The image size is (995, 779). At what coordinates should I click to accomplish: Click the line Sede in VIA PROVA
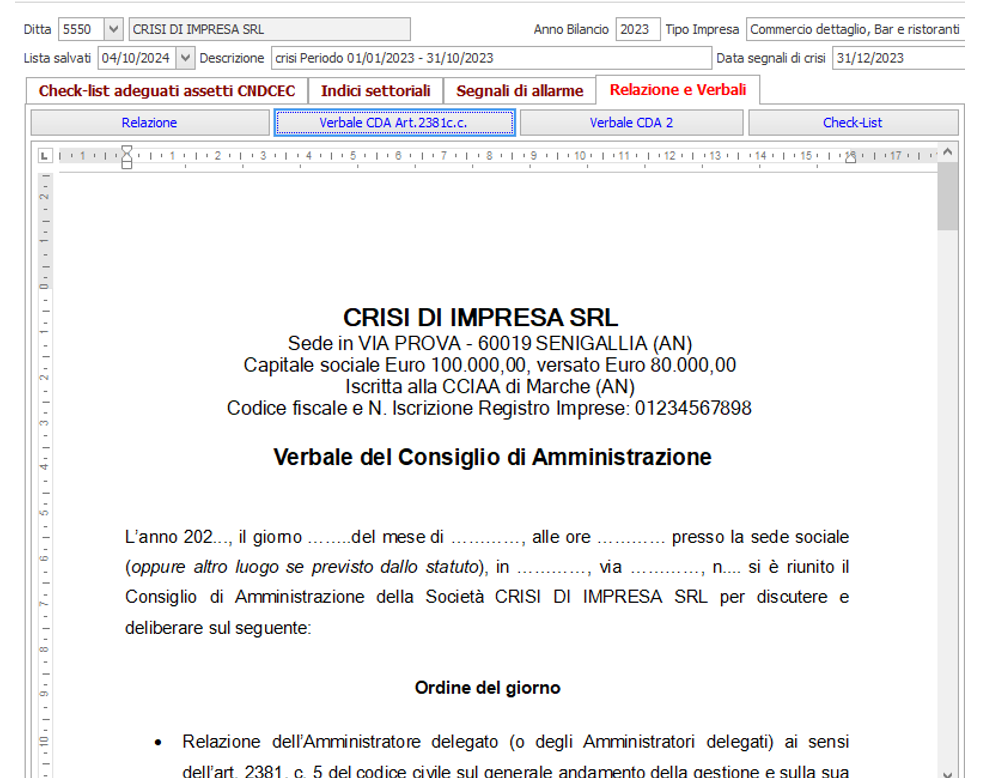click(490, 343)
